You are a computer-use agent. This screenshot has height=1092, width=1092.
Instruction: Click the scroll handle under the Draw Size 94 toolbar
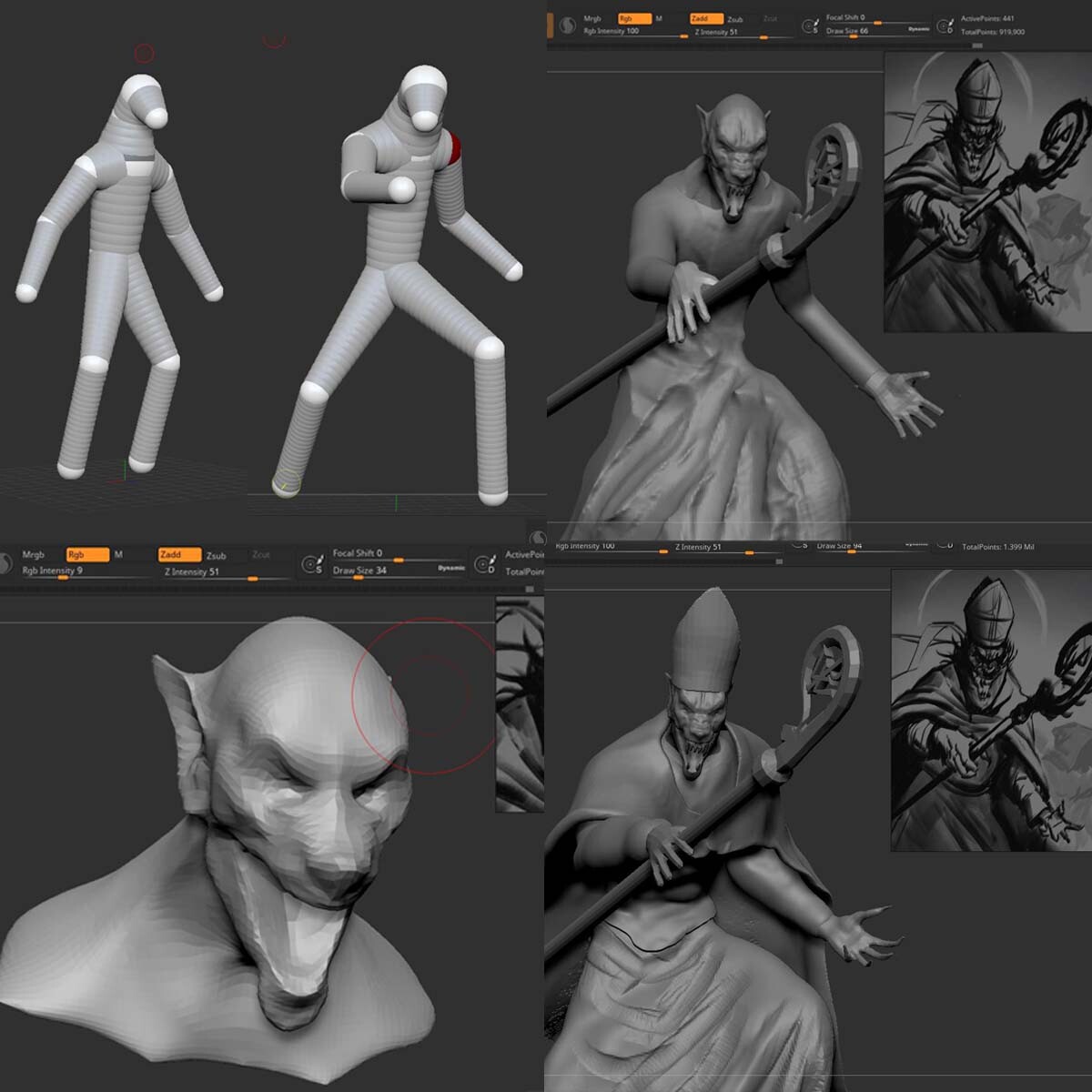pyautogui.click(x=779, y=561)
